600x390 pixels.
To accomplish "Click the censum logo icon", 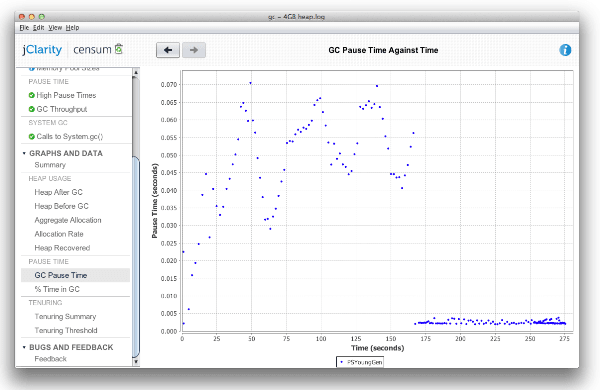I will [119, 49].
